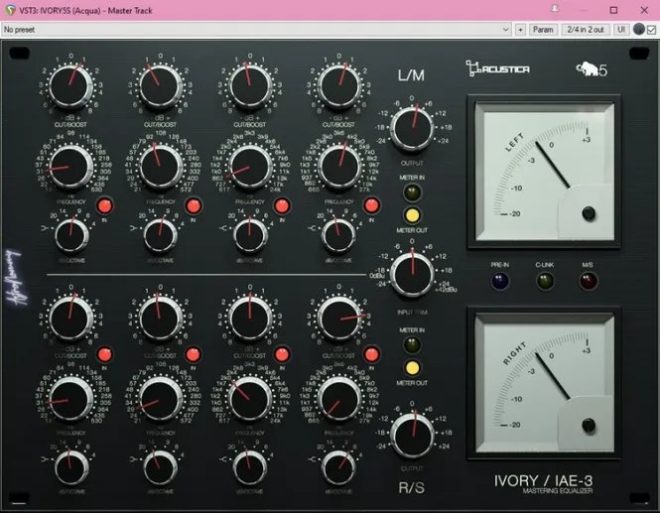
Task: Click L/M band 3 dB/octave knob
Action: pyautogui.click(x=250, y=235)
